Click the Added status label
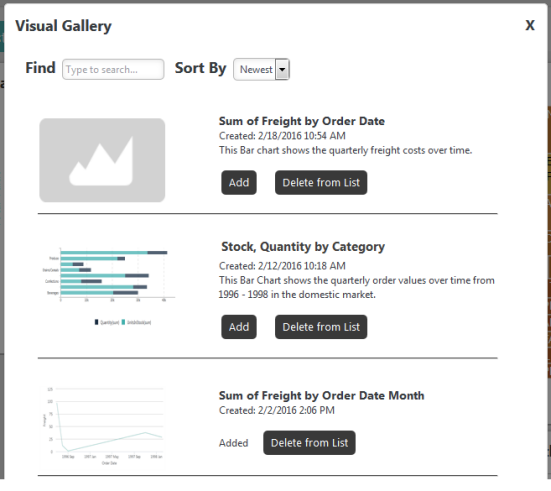Image resolution: width=551 pixels, height=491 pixels. [x=233, y=443]
